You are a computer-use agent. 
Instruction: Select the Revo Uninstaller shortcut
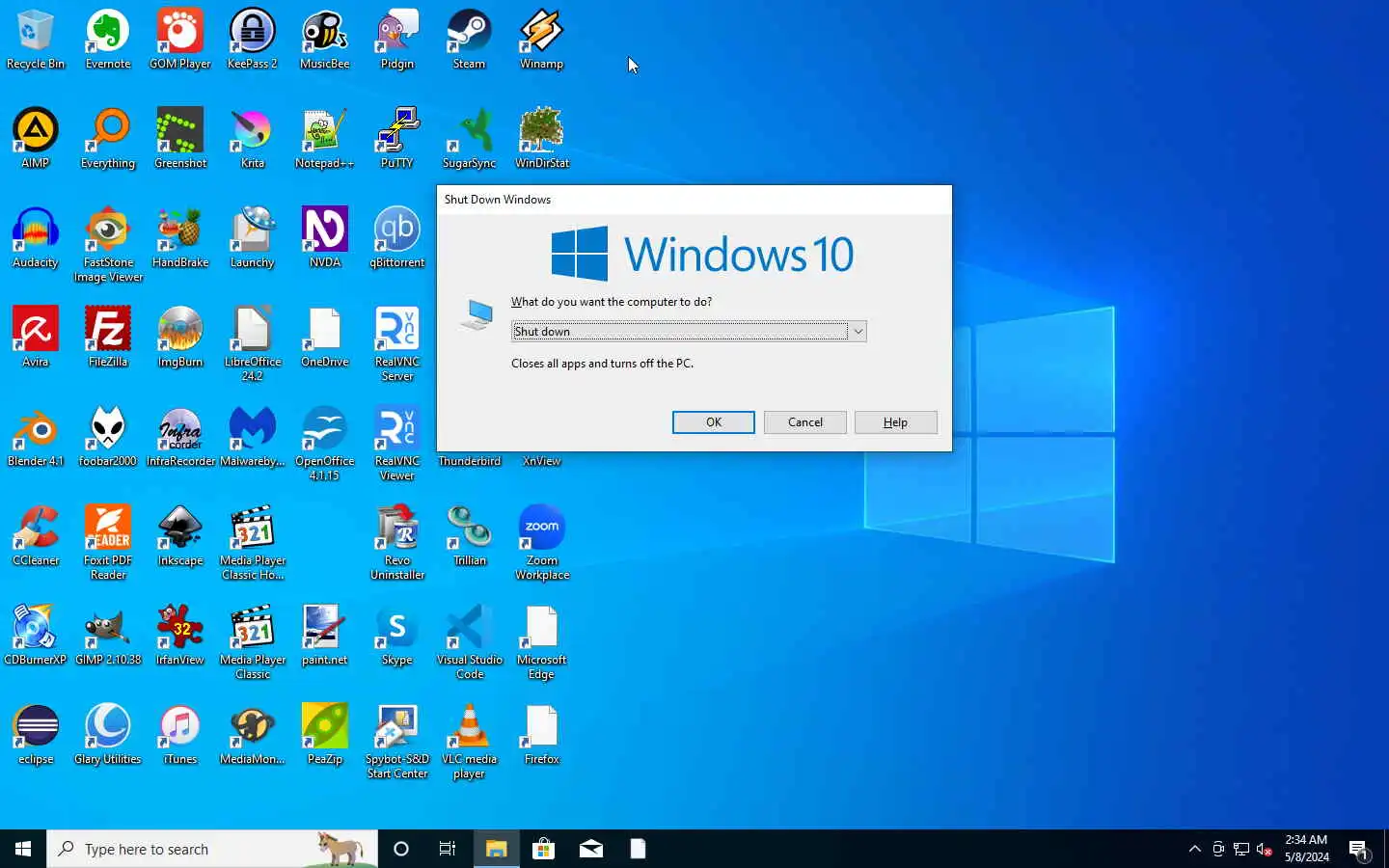coord(397,543)
